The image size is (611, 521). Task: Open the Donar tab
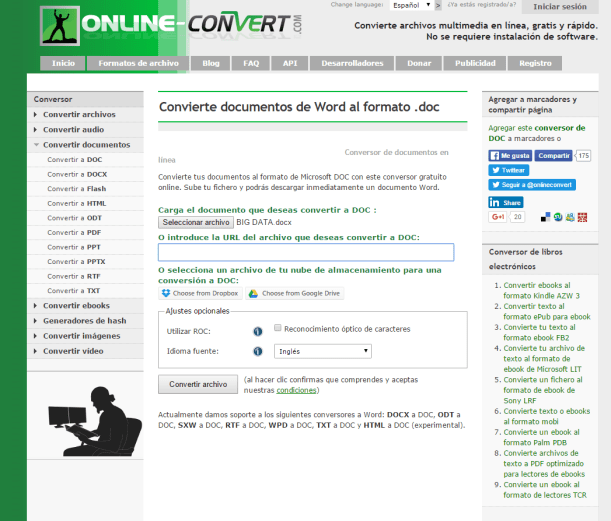coord(419,63)
